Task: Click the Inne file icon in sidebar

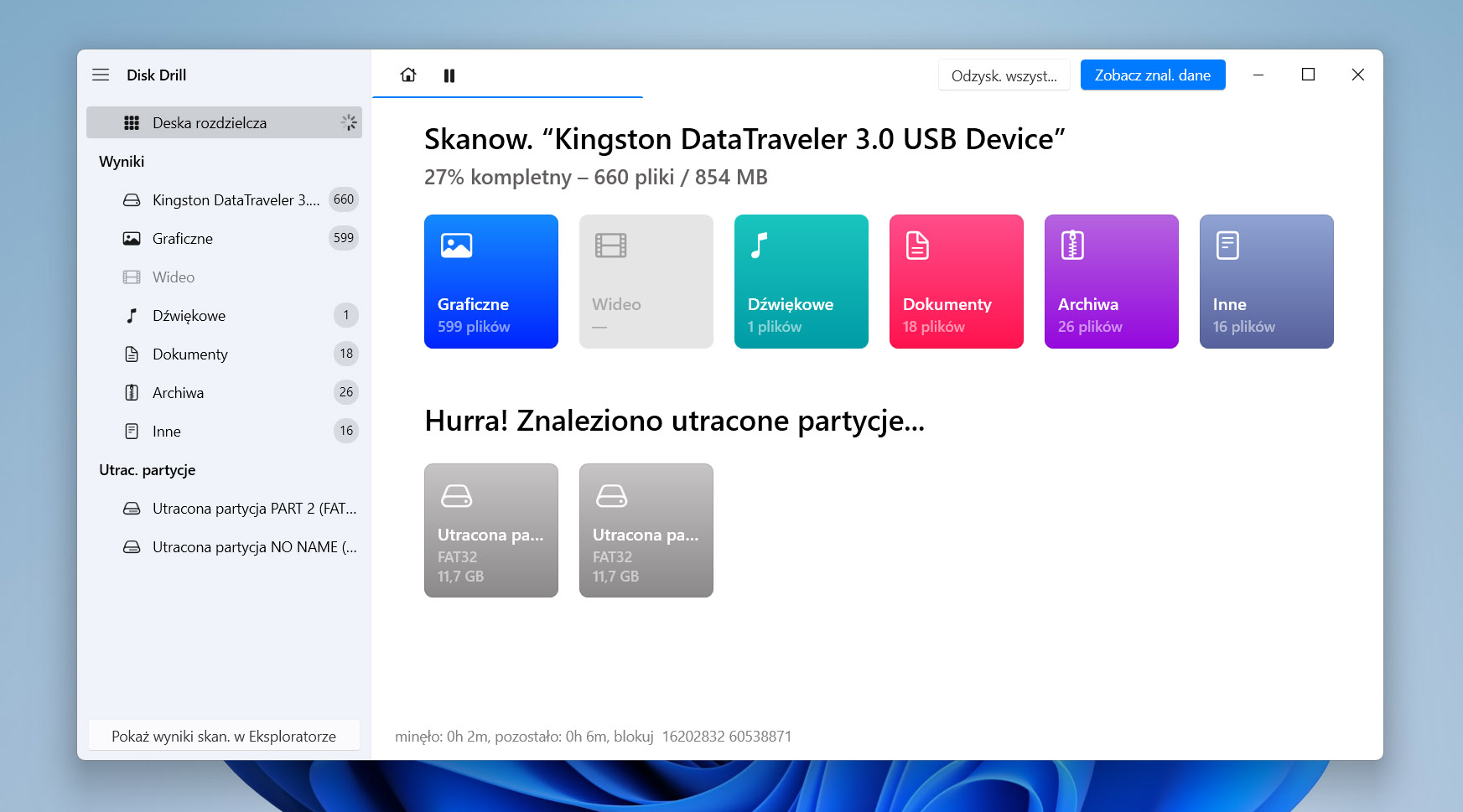Action: pyautogui.click(x=132, y=431)
